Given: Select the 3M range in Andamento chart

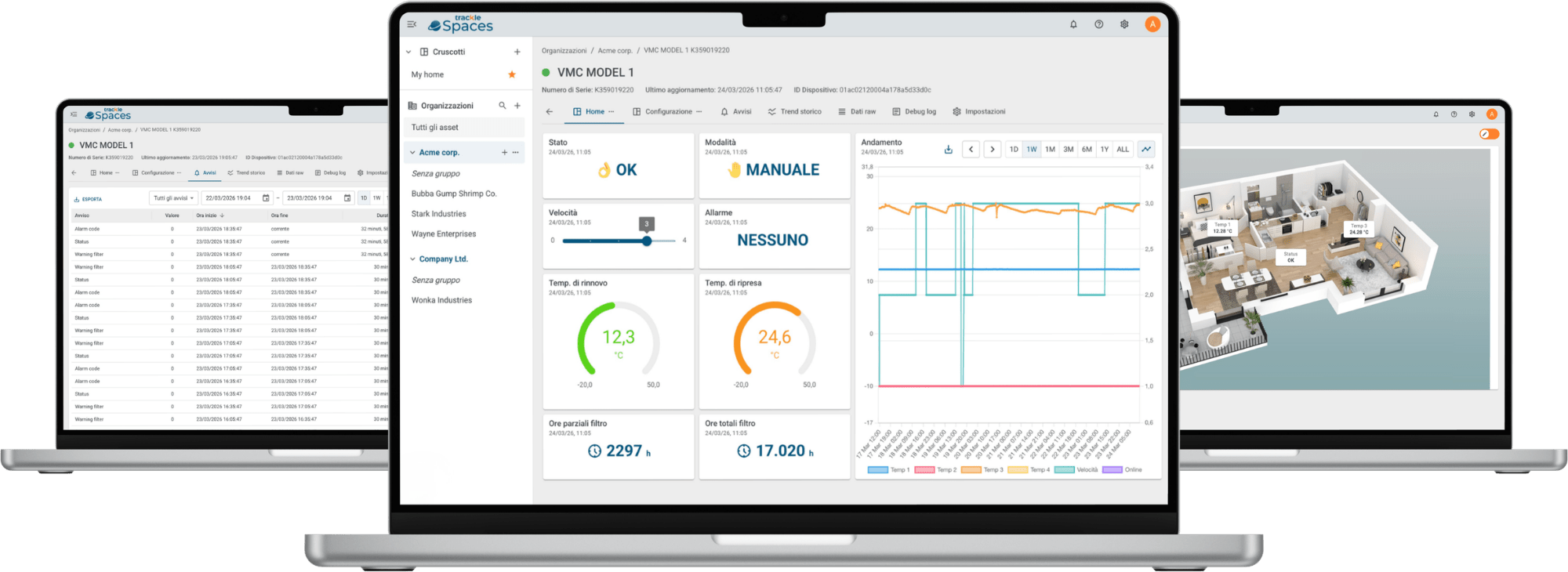Looking at the screenshot, I should pos(1069,149).
